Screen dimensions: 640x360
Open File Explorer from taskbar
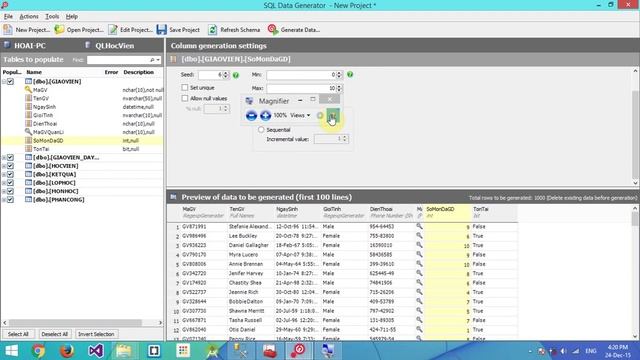point(124,351)
